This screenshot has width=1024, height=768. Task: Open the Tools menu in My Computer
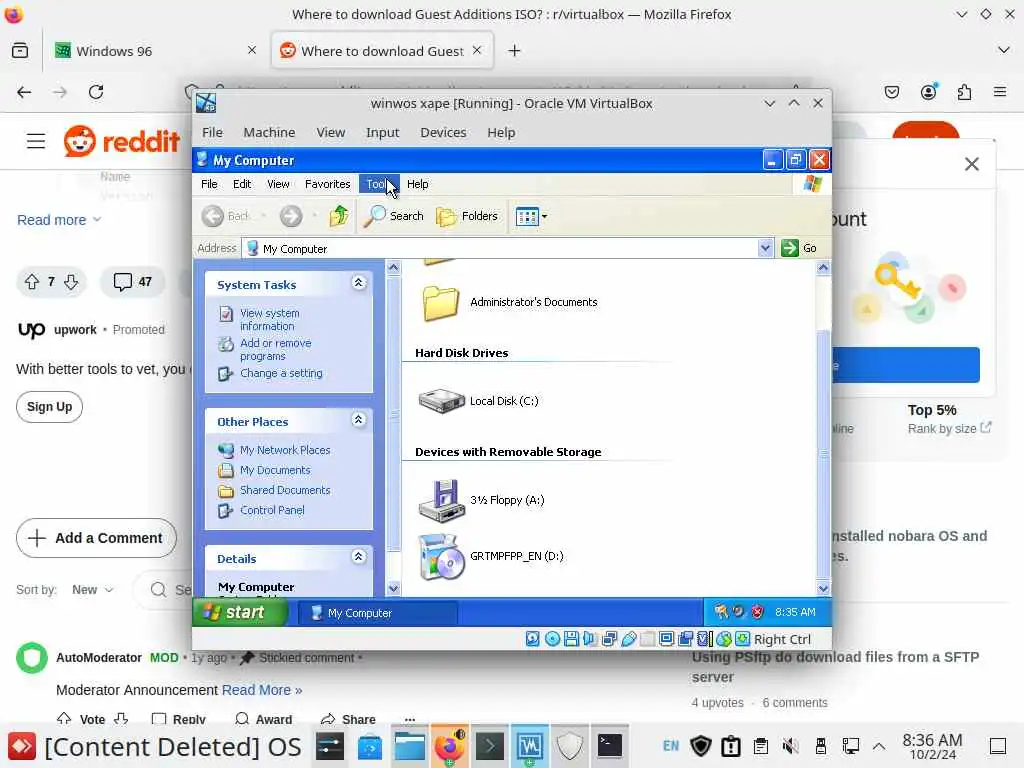click(x=378, y=184)
